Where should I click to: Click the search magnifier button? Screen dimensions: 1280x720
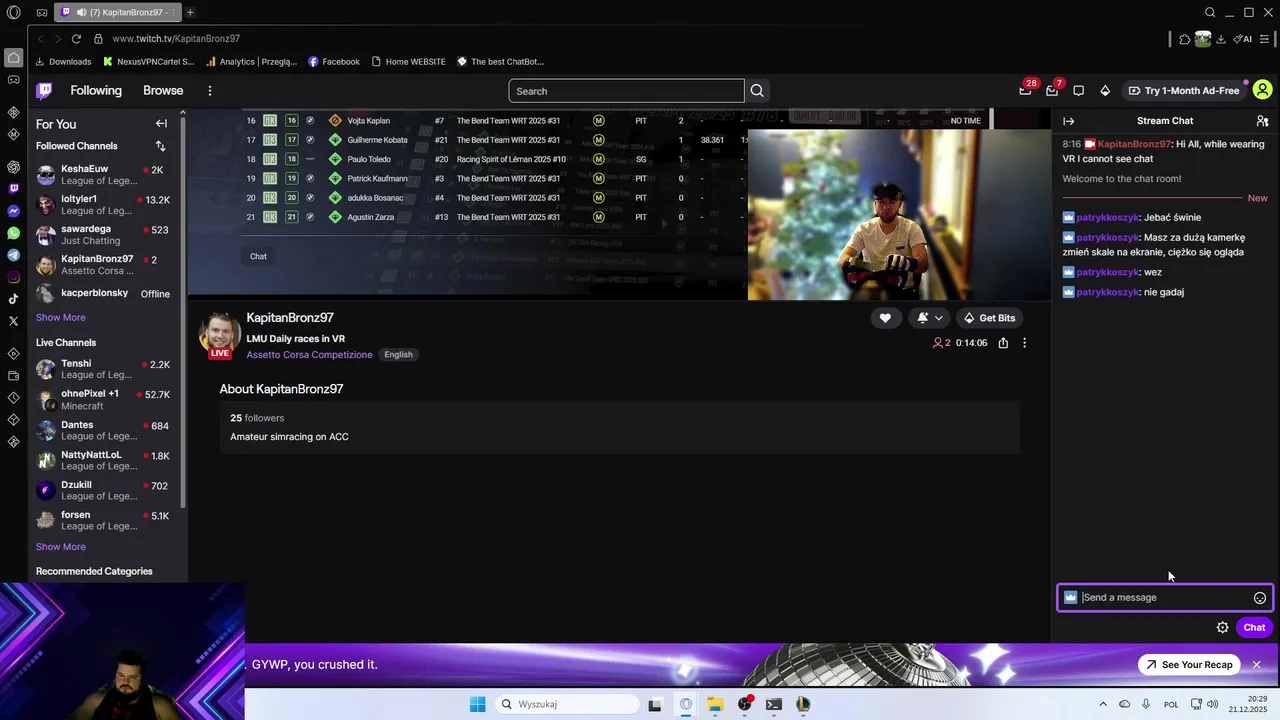coord(757,91)
